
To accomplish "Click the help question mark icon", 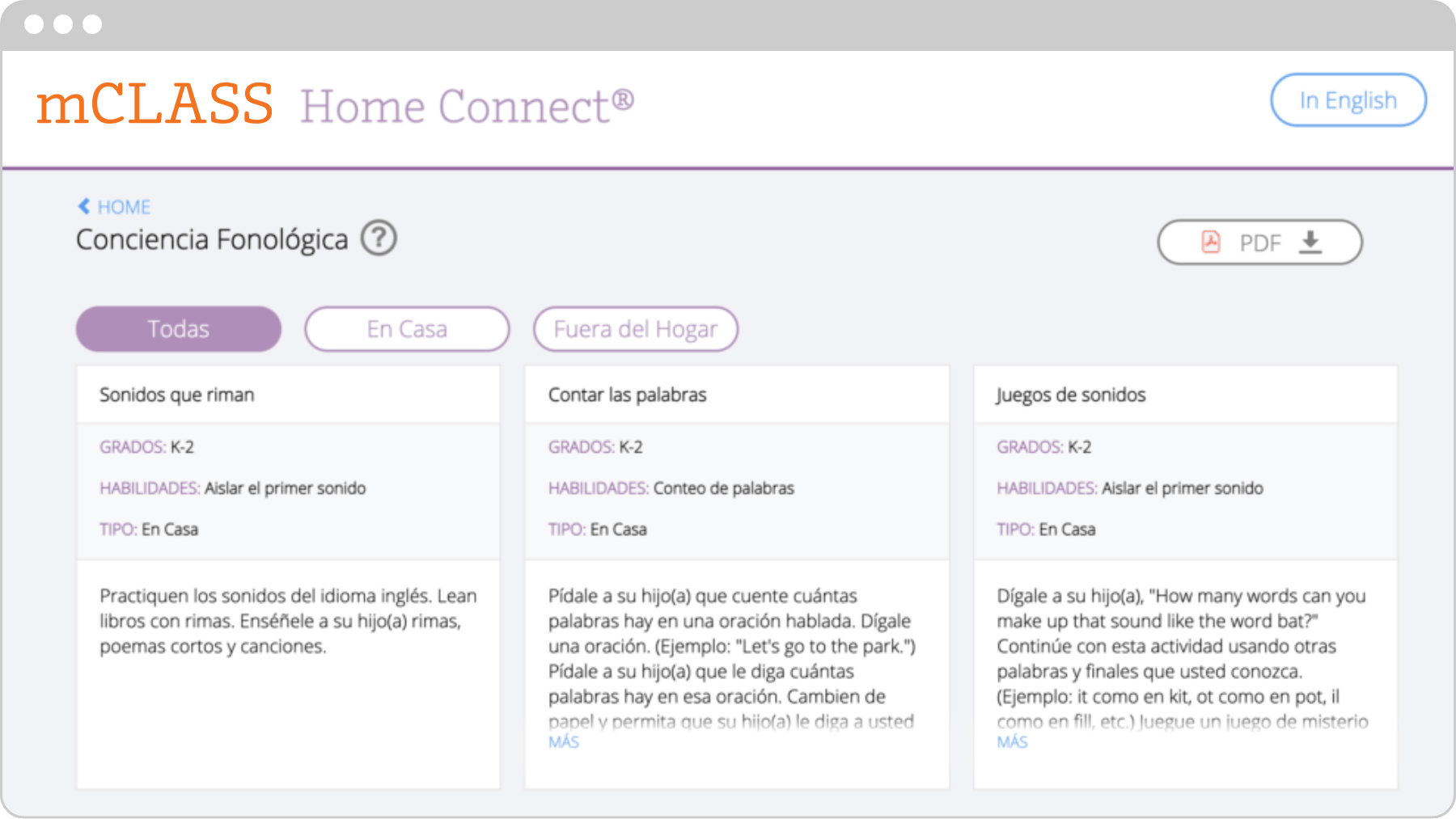I will click(x=379, y=239).
